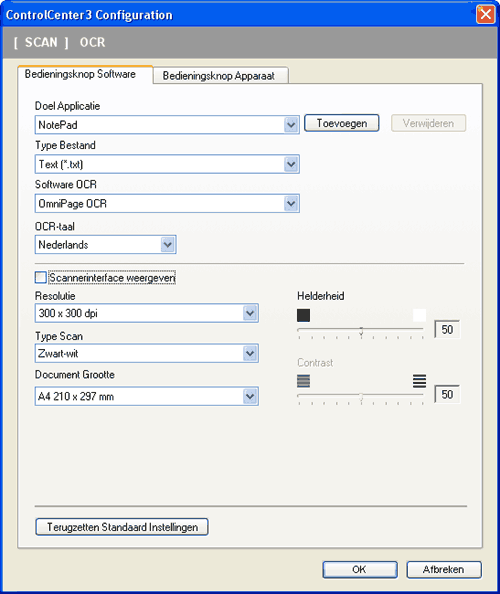The image size is (500, 594).
Task: Expand the OCR-taal Nederlands dropdown
Action: [105, 245]
